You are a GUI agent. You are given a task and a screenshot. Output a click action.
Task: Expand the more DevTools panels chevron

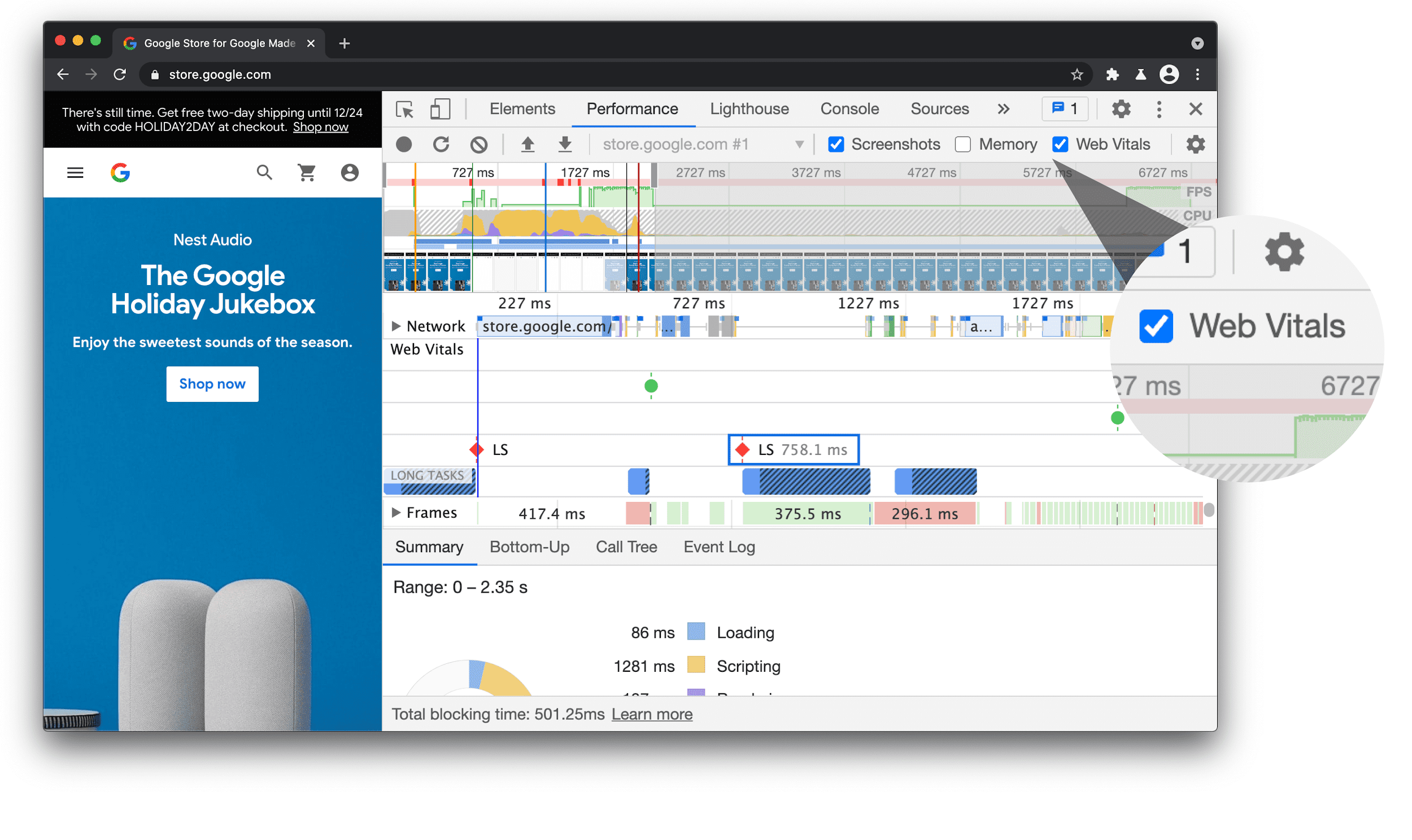[x=1004, y=109]
